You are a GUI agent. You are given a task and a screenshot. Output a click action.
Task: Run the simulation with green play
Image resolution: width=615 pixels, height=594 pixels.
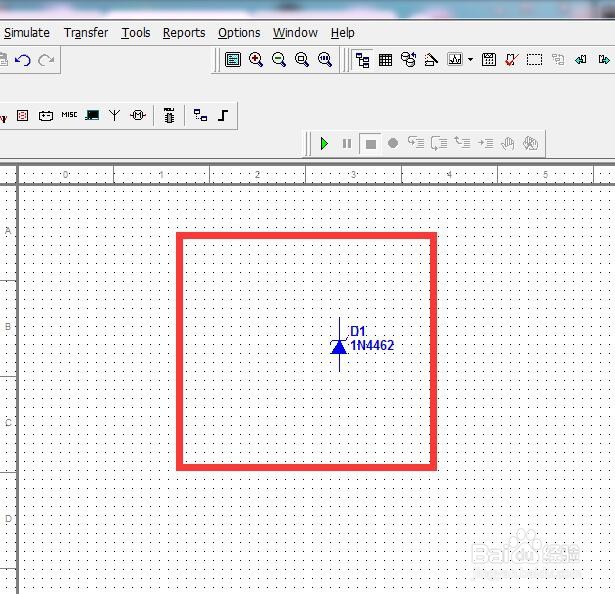[x=324, y=144]
